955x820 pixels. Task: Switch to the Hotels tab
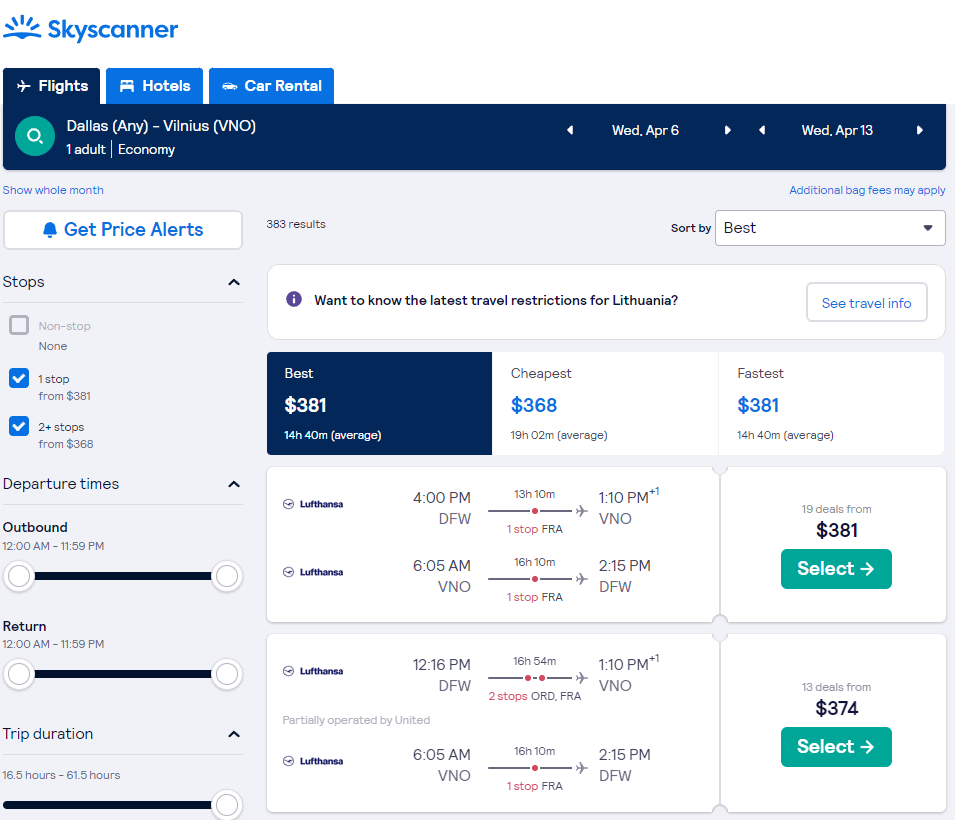155,86
